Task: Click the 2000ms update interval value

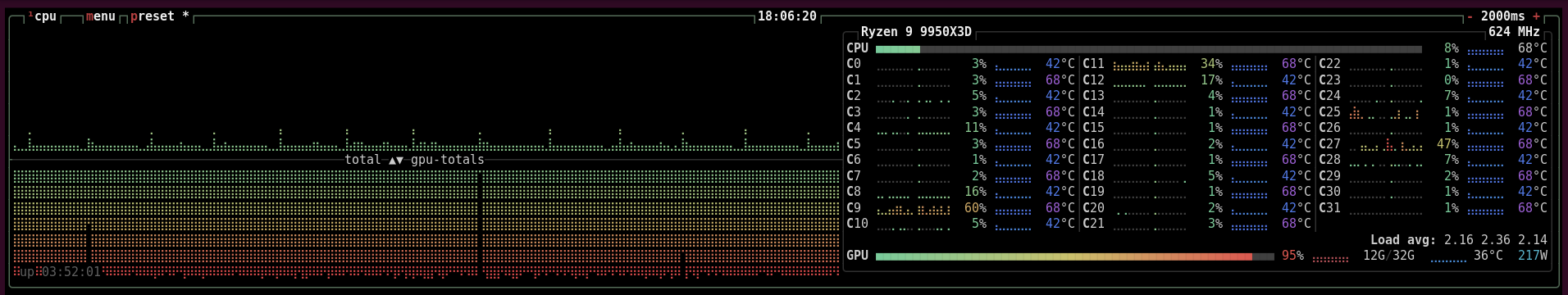Action: coord(1503,16)
